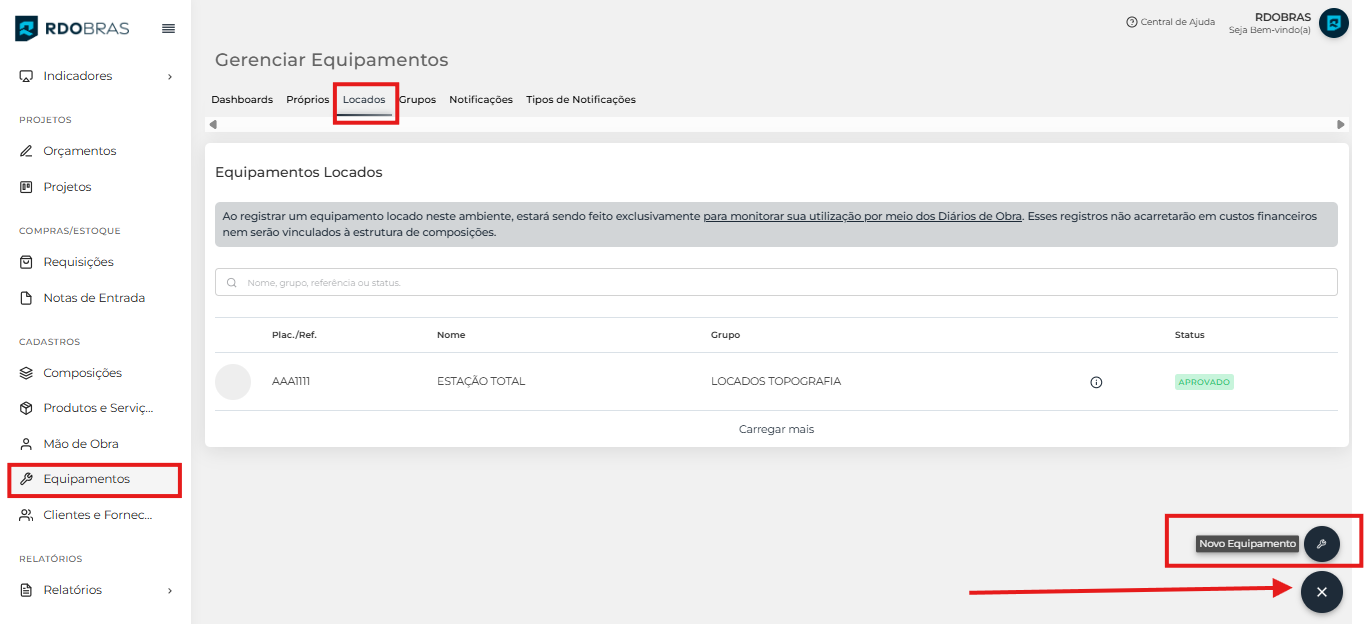Open Central de Ajuda help

[x=1170, y=22]
